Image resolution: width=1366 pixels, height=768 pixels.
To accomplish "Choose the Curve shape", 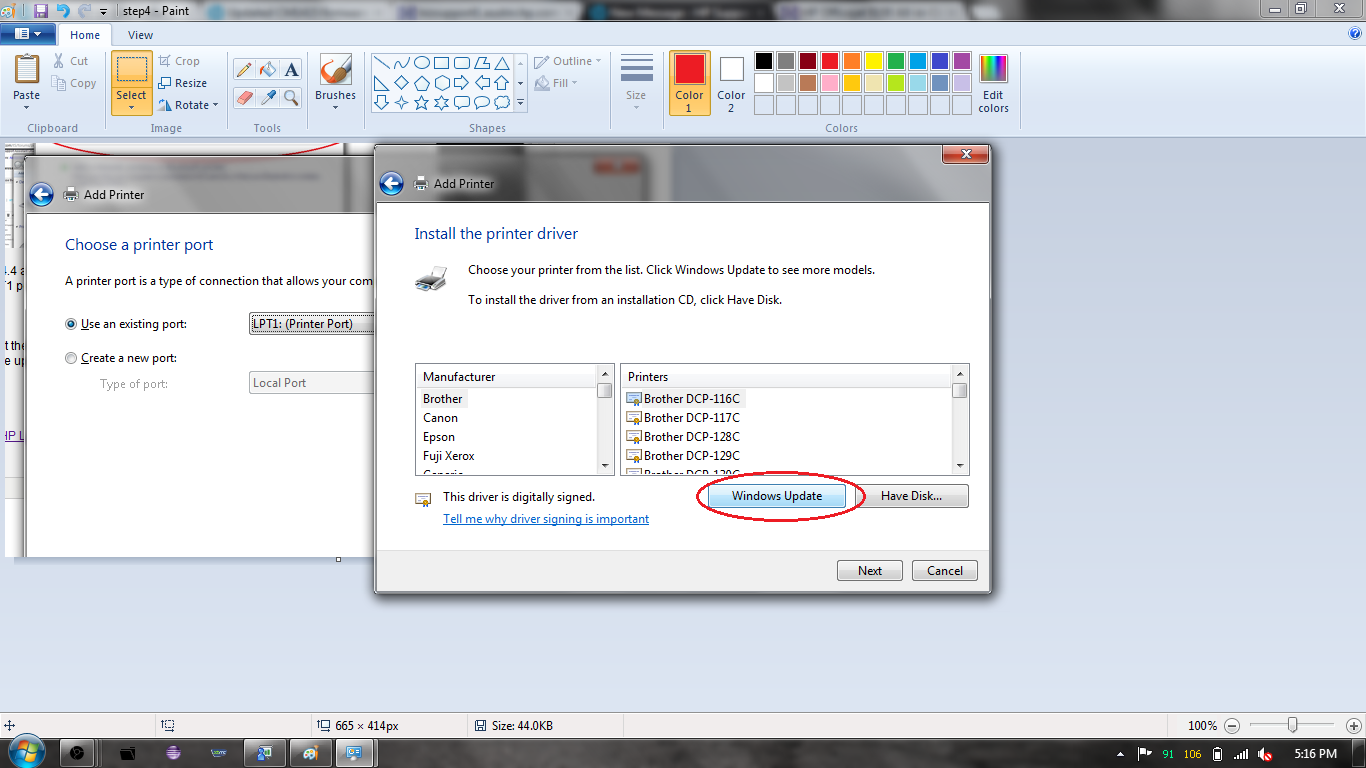I will [401, 62].
